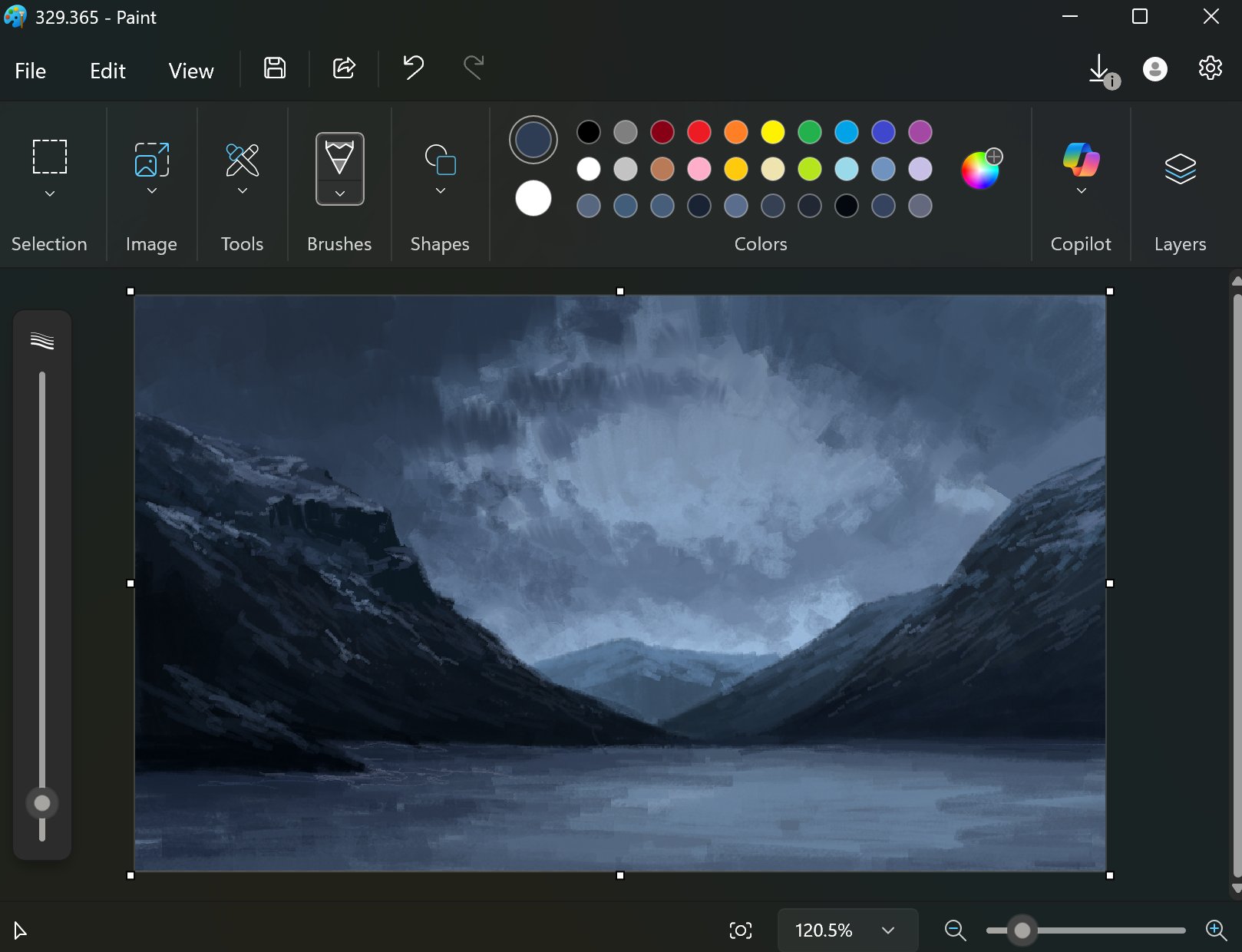Click the Selection label

point(49,244)
